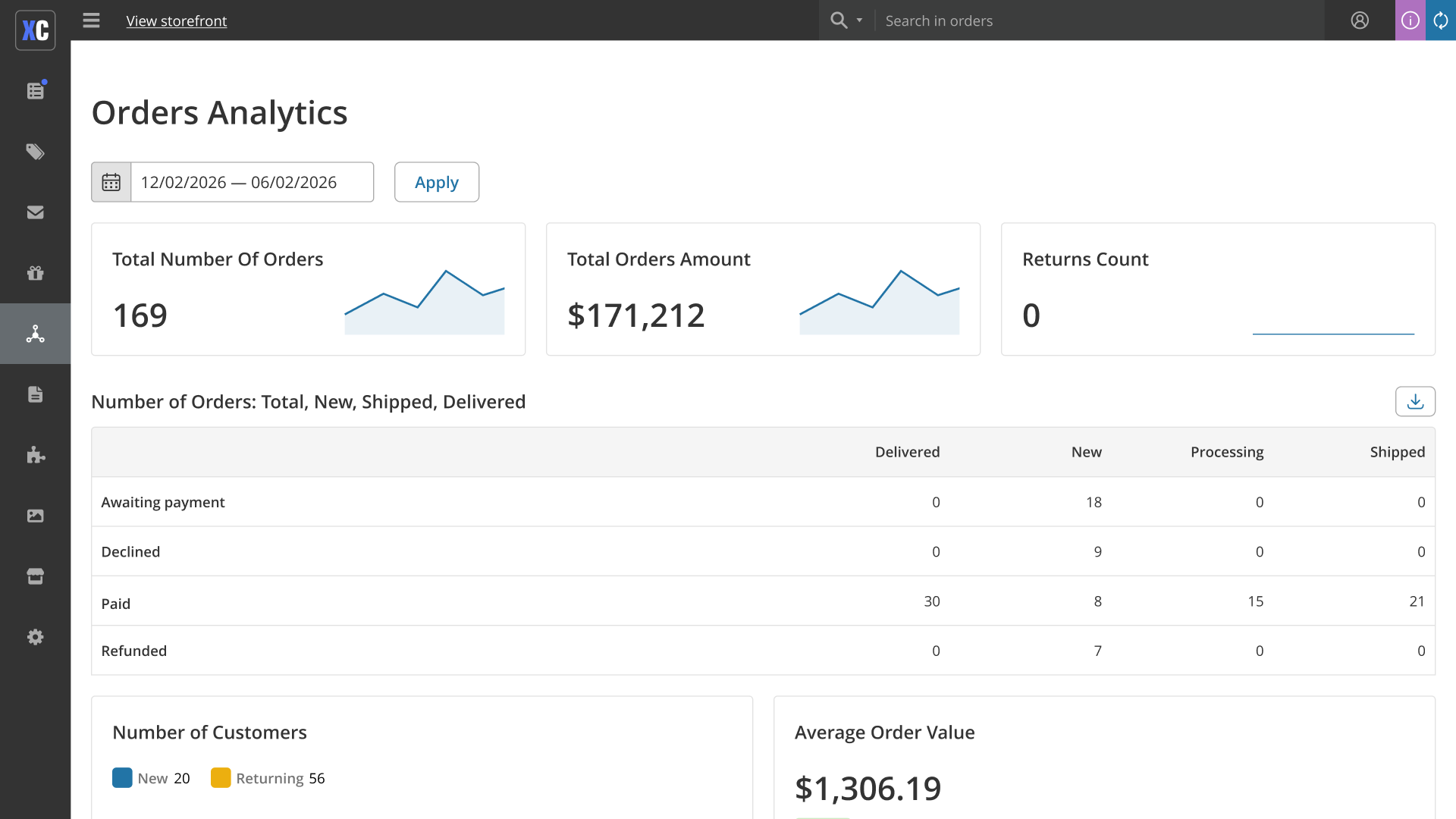Click the XC logo icon
This screenshot has height=819, width=1456.
[36, 30]
